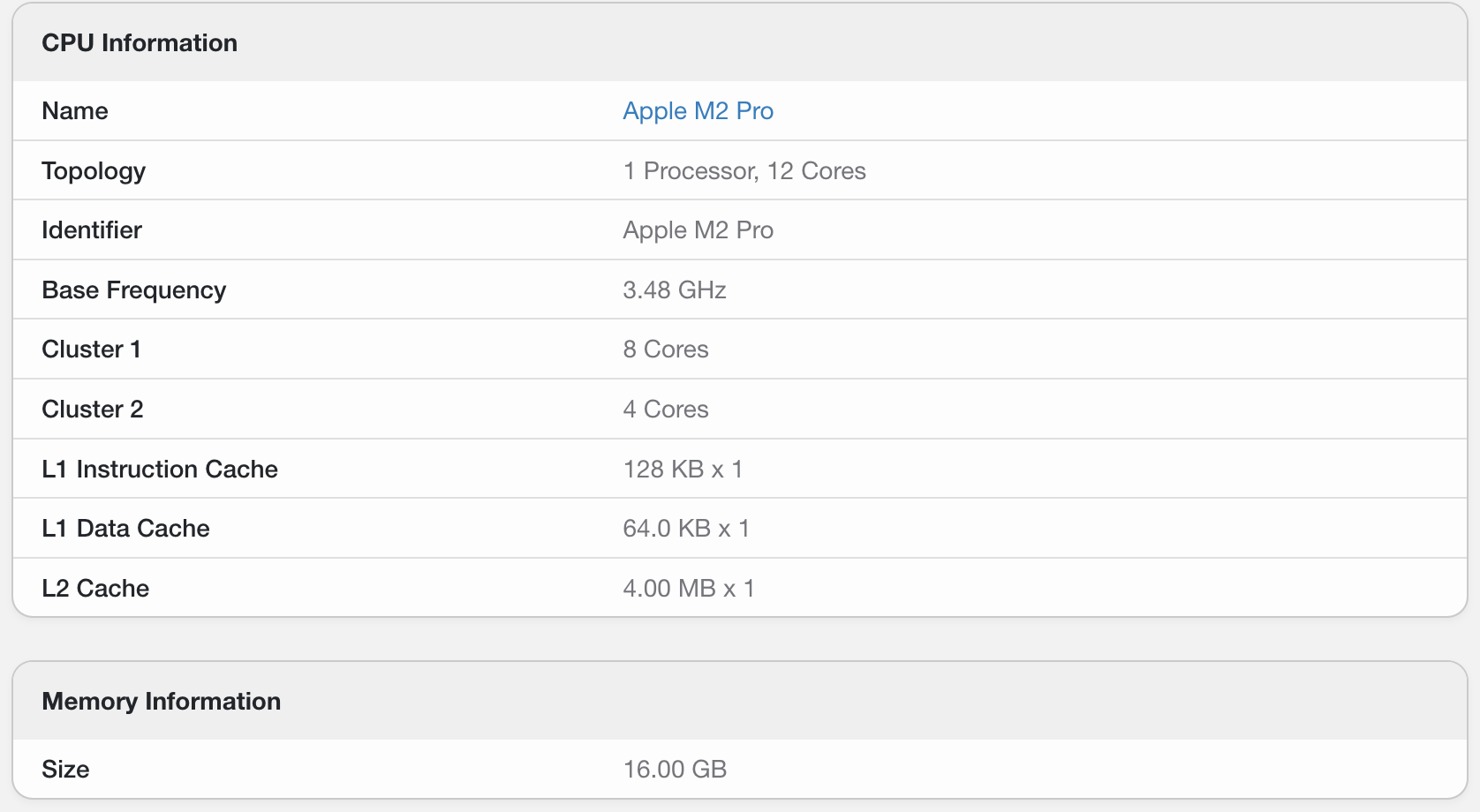1480x812 pixels.
Task: Click the Size row under Memory Information
Action: 64,769
